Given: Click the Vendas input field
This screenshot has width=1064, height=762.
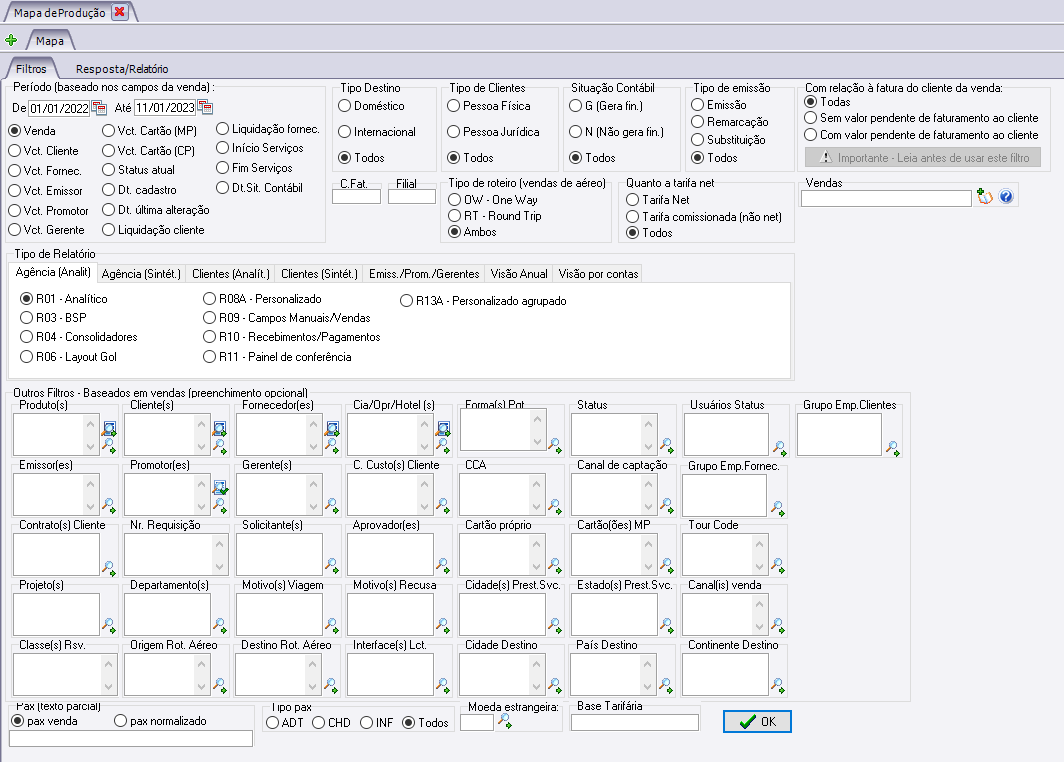Looking at the screenshot, I should pos(886,198).
